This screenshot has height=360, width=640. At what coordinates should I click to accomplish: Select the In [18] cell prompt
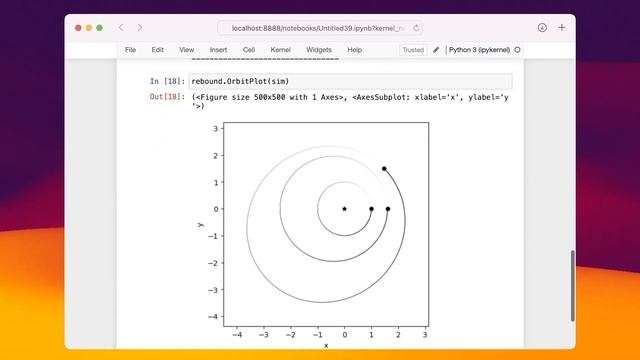point(167,81)
